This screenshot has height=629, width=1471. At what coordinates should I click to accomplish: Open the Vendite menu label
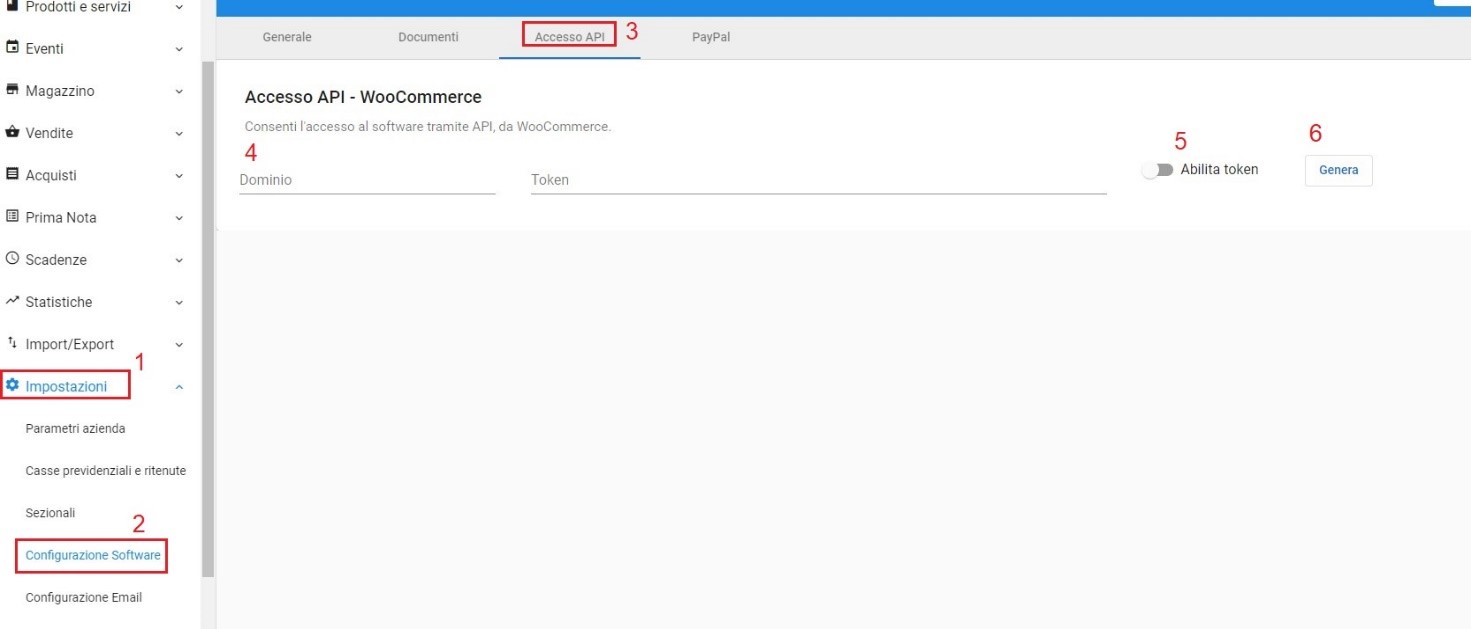click(49, 133)
